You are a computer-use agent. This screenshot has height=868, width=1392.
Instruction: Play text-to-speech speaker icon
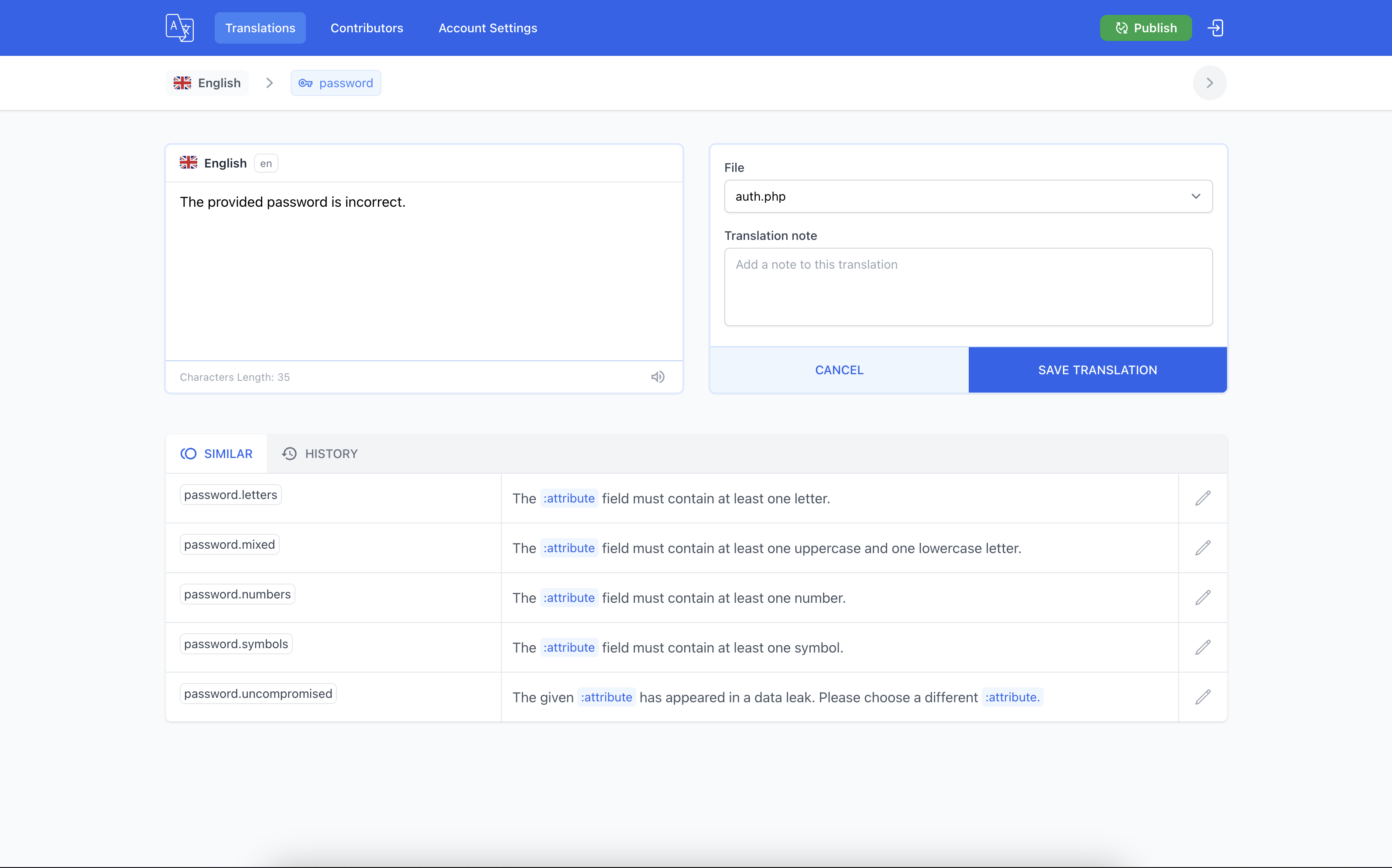(658, 377)
